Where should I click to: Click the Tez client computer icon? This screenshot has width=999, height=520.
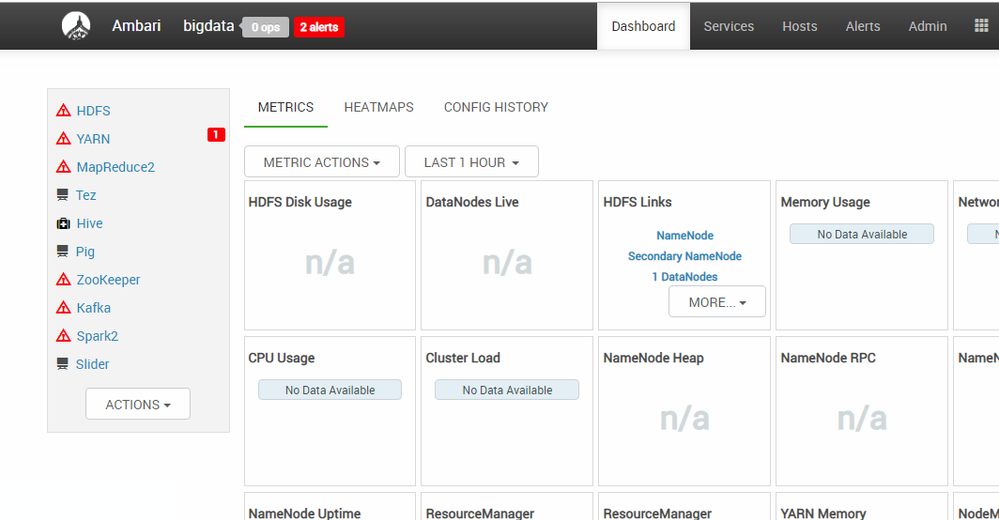coord(63,196)
